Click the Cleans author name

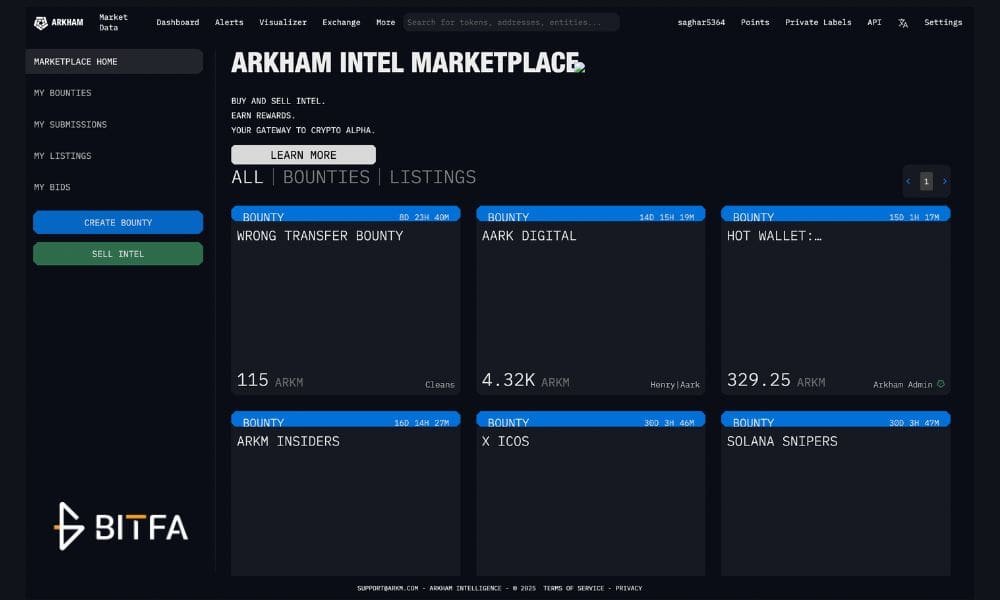click(440, 384)
